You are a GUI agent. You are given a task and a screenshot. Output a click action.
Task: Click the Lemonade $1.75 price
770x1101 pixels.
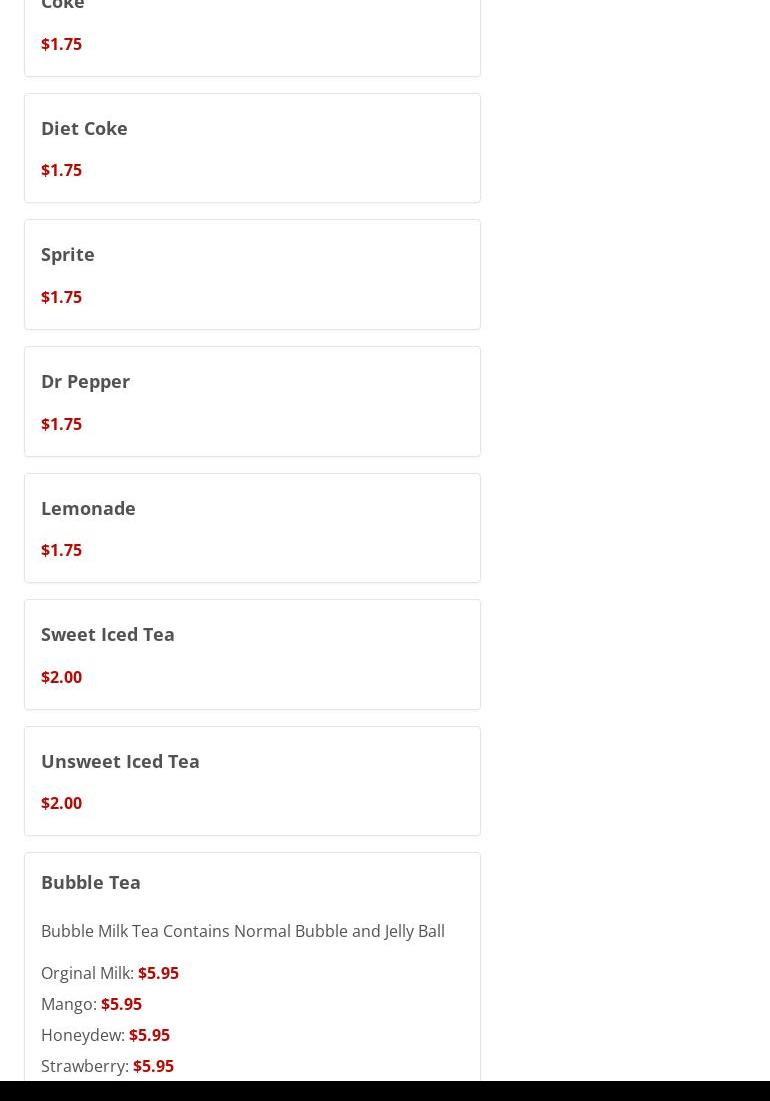pos(62,550)
